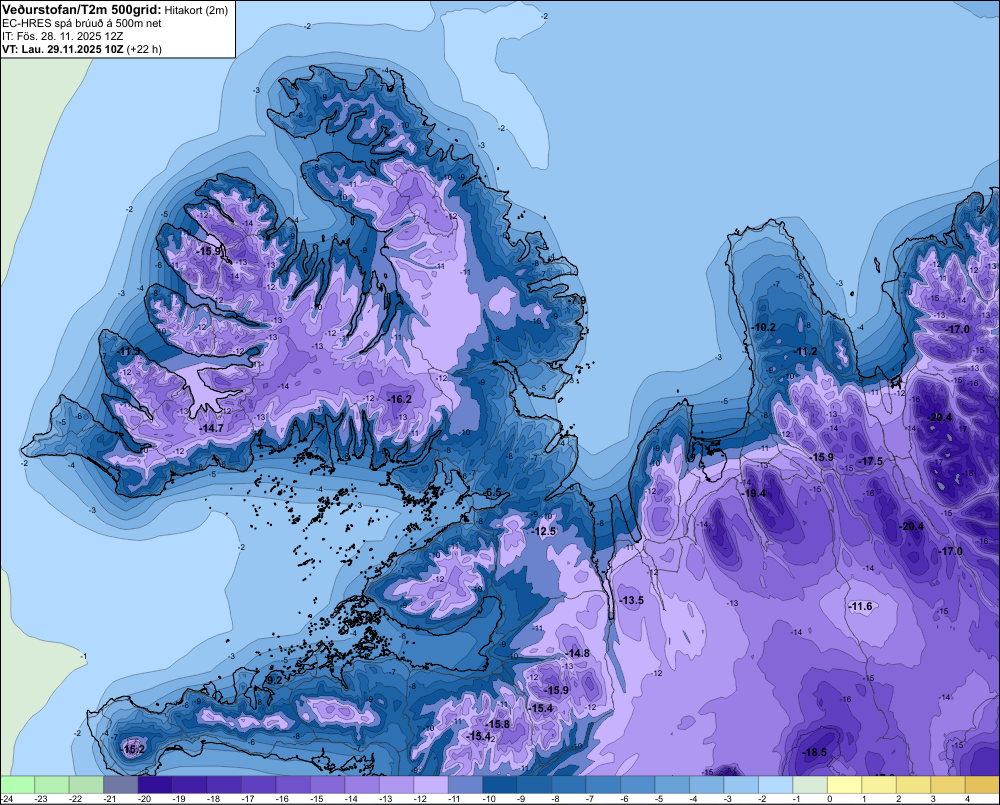Click the legend scale label -14

(351, 799)
